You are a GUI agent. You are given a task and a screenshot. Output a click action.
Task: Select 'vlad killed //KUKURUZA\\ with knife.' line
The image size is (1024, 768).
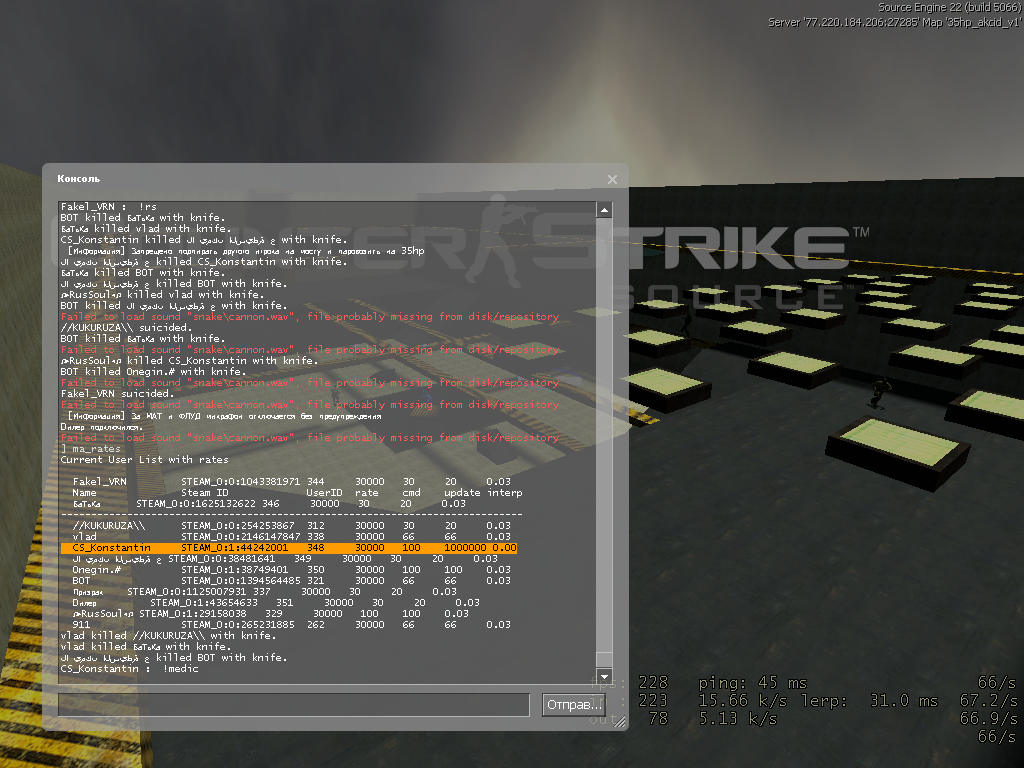(168, 636)
